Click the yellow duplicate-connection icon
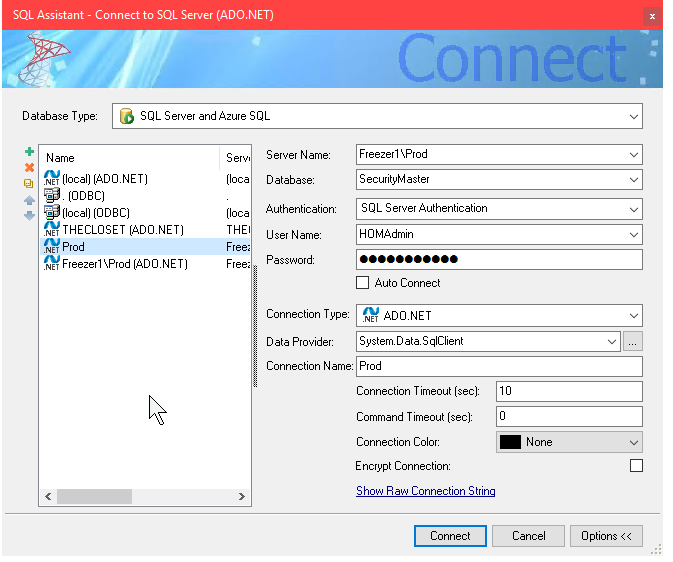673x562 pixels. tap(28, 184)
